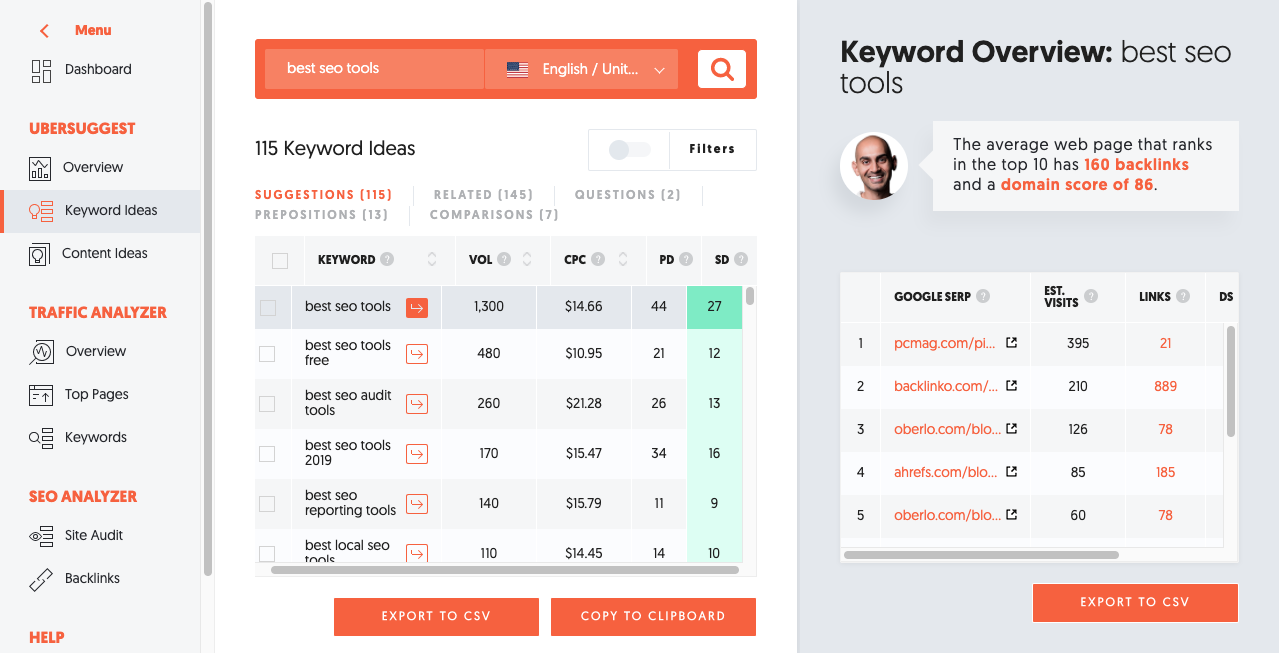Open Backlinks chain icon
The width and height of the screenshot is (1279, 653).
pyautogui.click(x=41, y=579)
